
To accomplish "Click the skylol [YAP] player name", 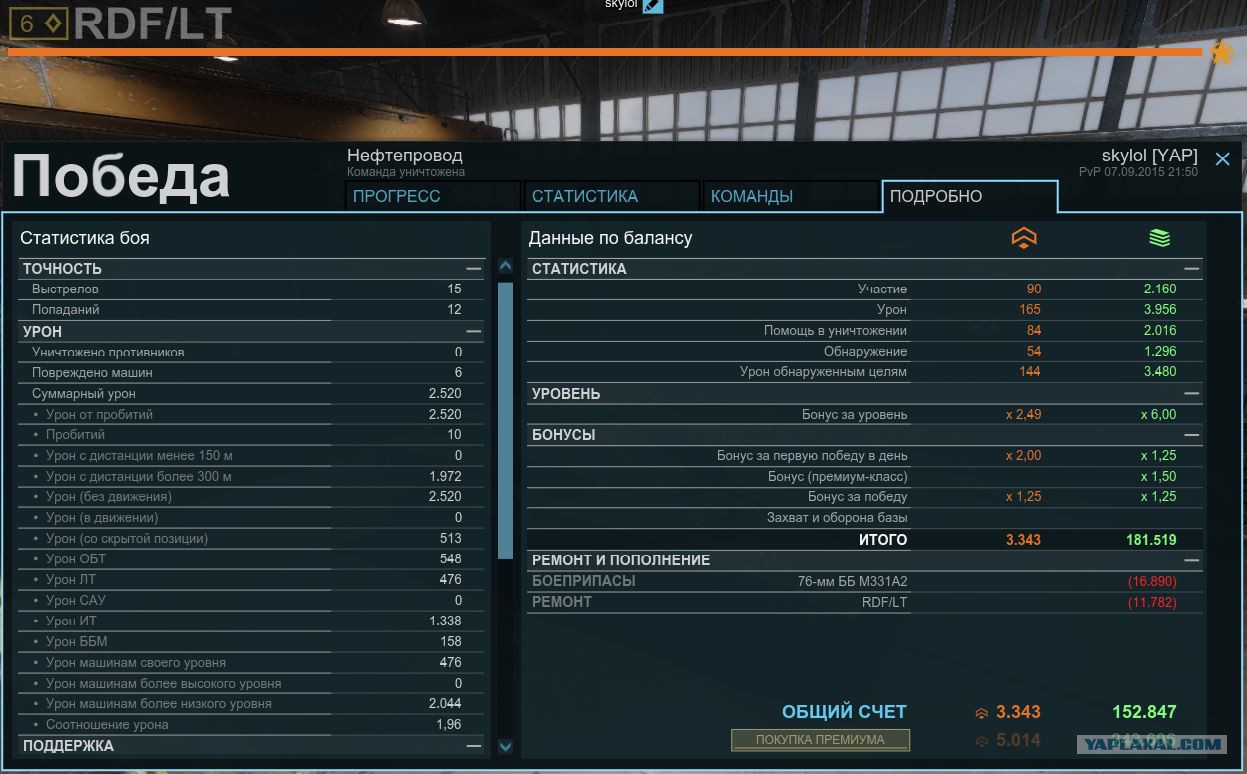I will 1149,156.
